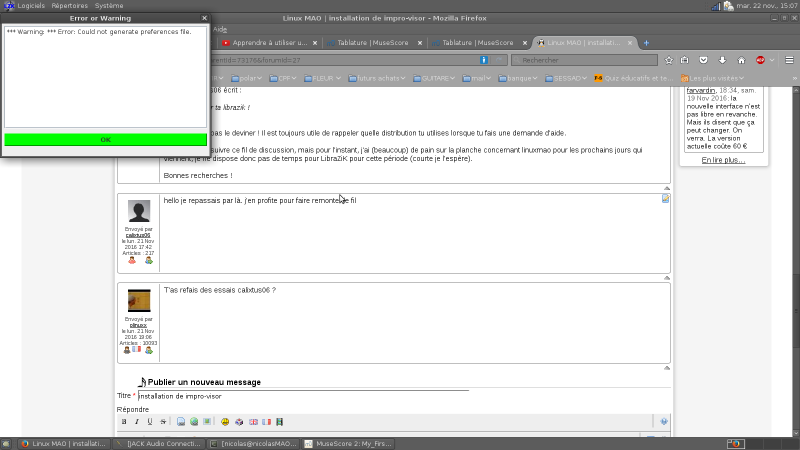Screen dimensions: 800x450
Task: Expand the banque bookmarks folder
Action: [x=518, y=78]
